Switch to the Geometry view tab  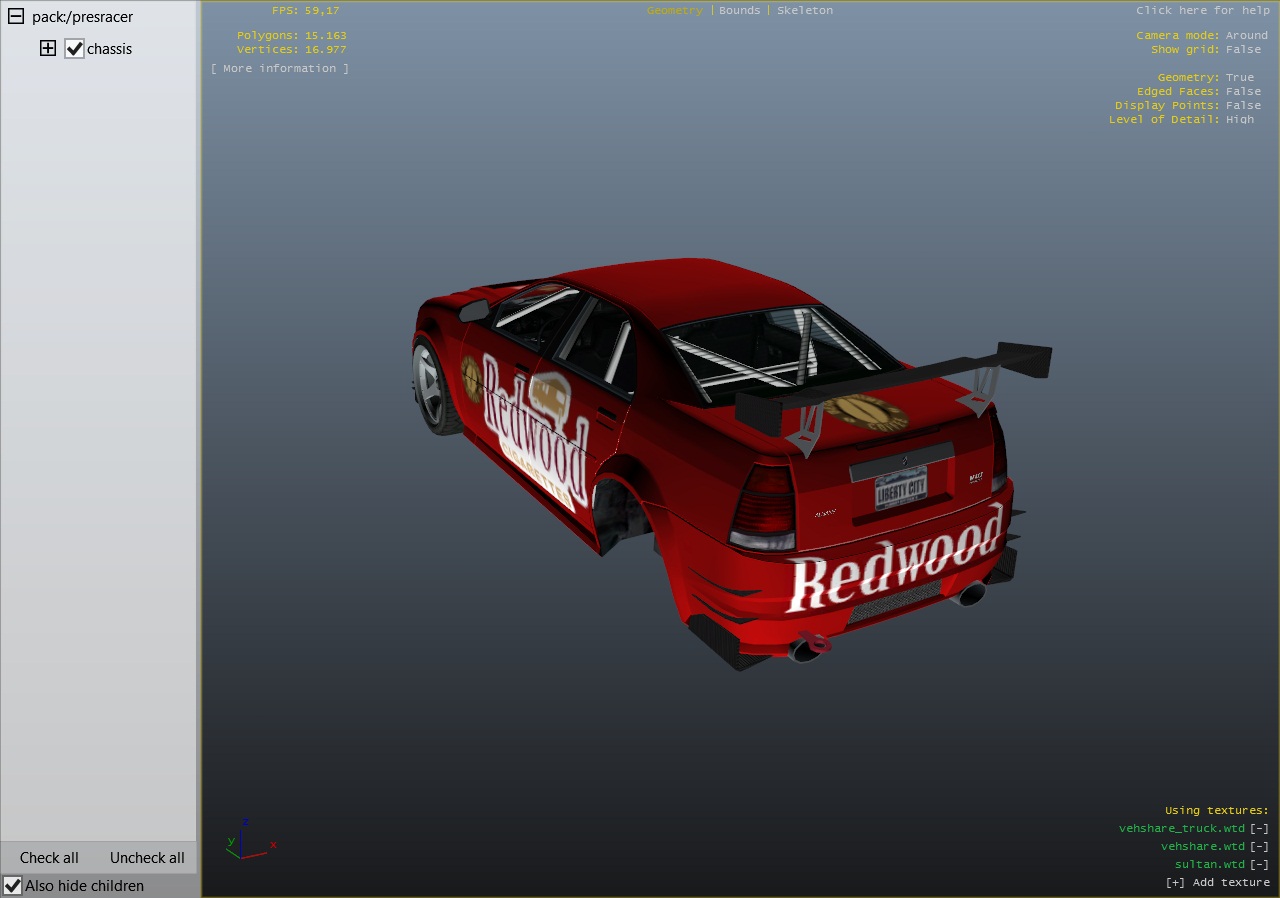tap(674, 10)
